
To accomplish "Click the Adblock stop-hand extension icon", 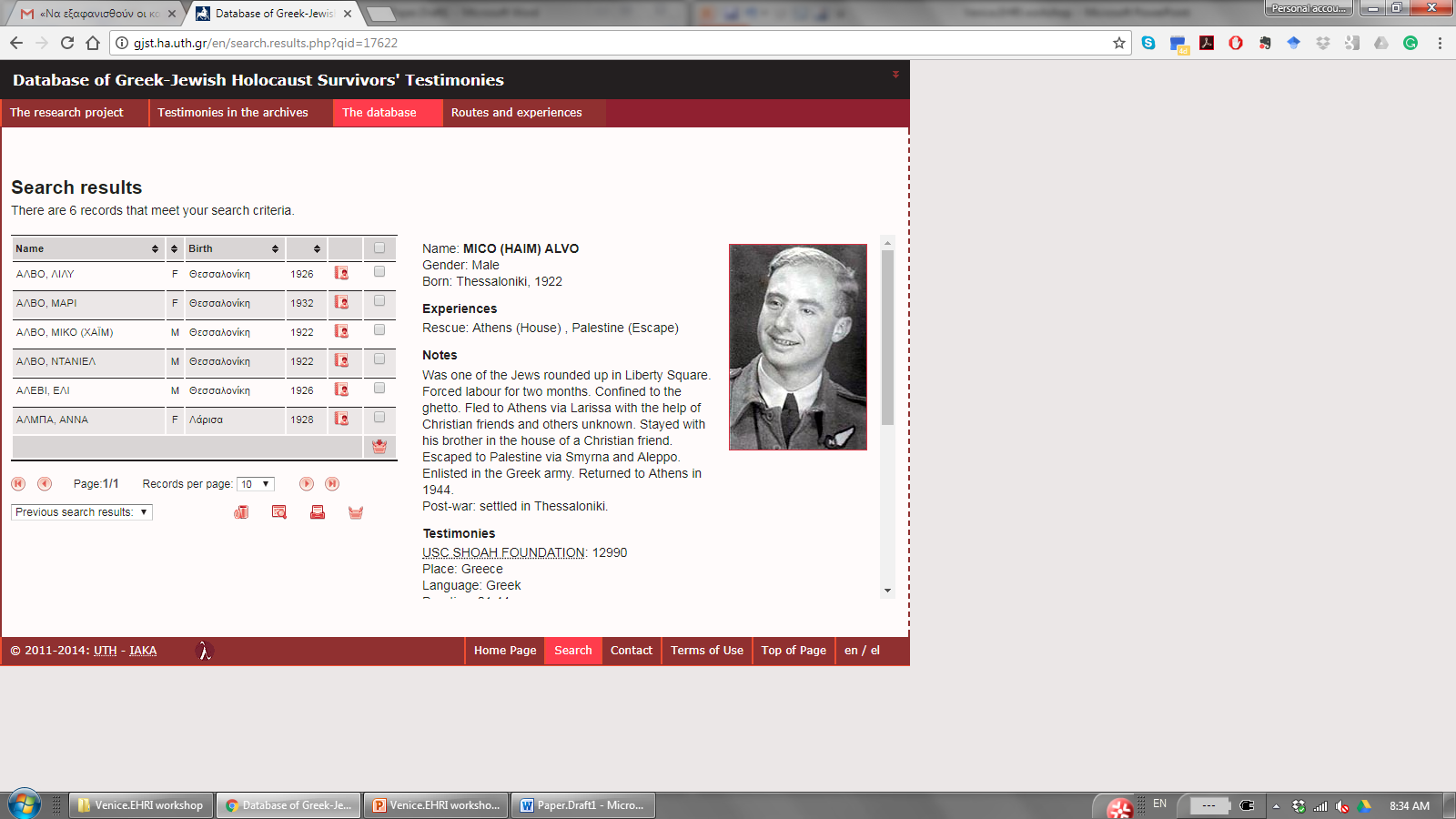I will coord(1236,43).
